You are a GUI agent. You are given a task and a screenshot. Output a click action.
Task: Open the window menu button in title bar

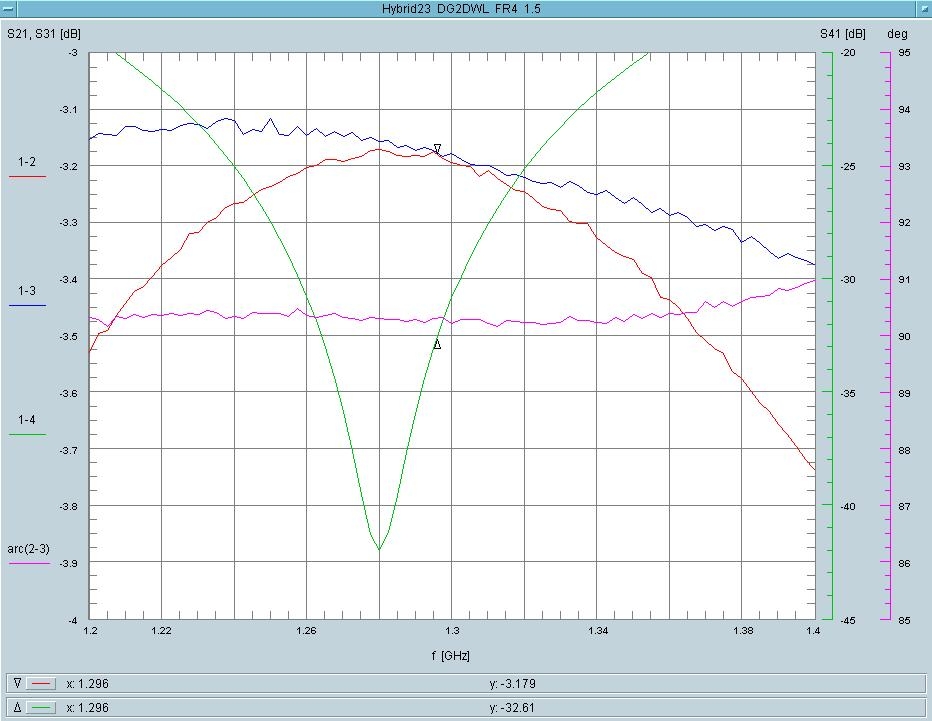(x=8, y=8)
